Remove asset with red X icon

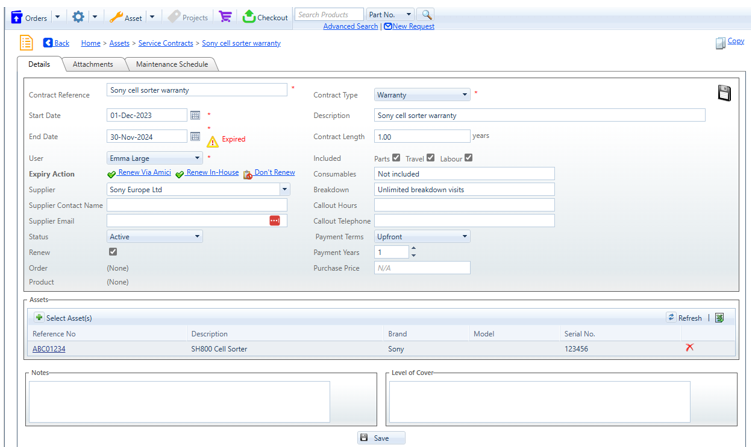[689, 347]
